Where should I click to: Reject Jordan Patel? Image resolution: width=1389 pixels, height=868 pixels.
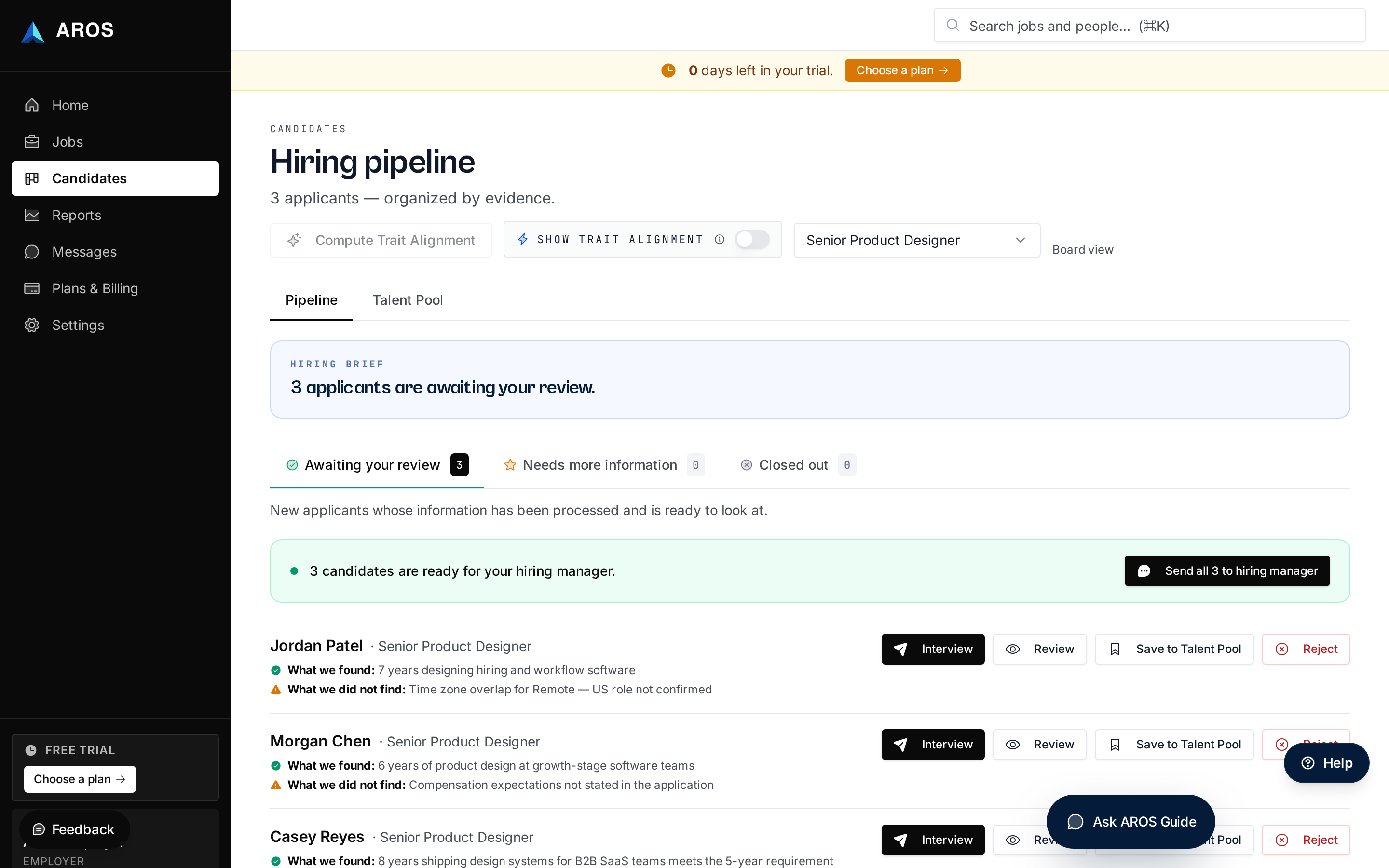pyautogui.click(x=1306, y=649)
